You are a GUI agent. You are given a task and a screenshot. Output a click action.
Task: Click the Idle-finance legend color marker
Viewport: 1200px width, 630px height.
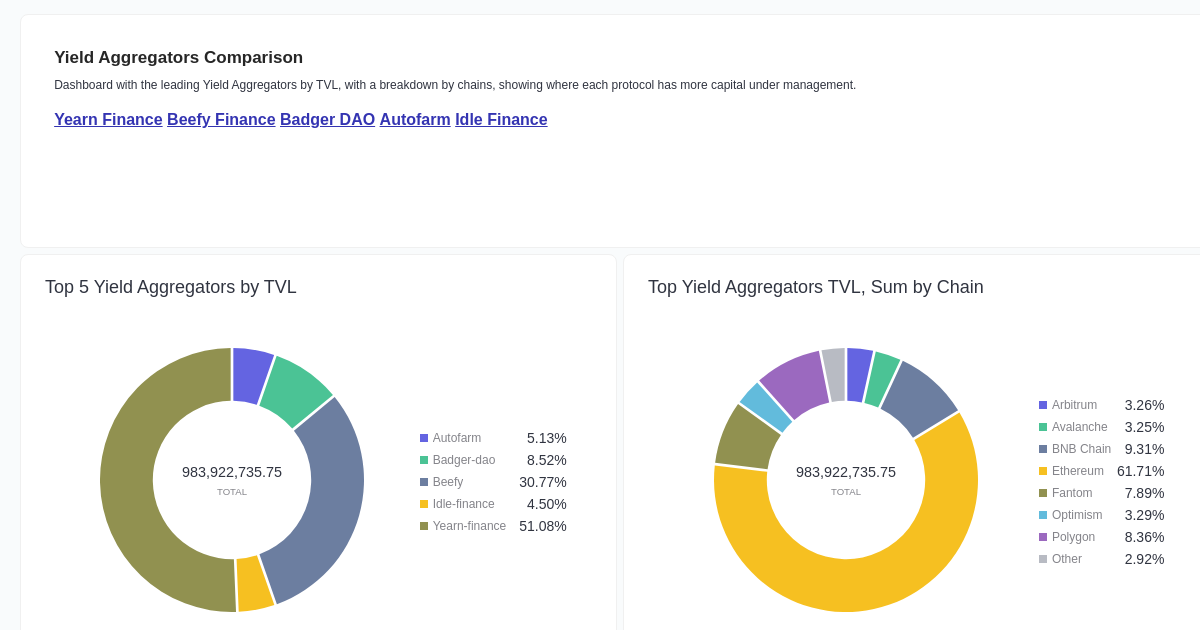[422, 504]
